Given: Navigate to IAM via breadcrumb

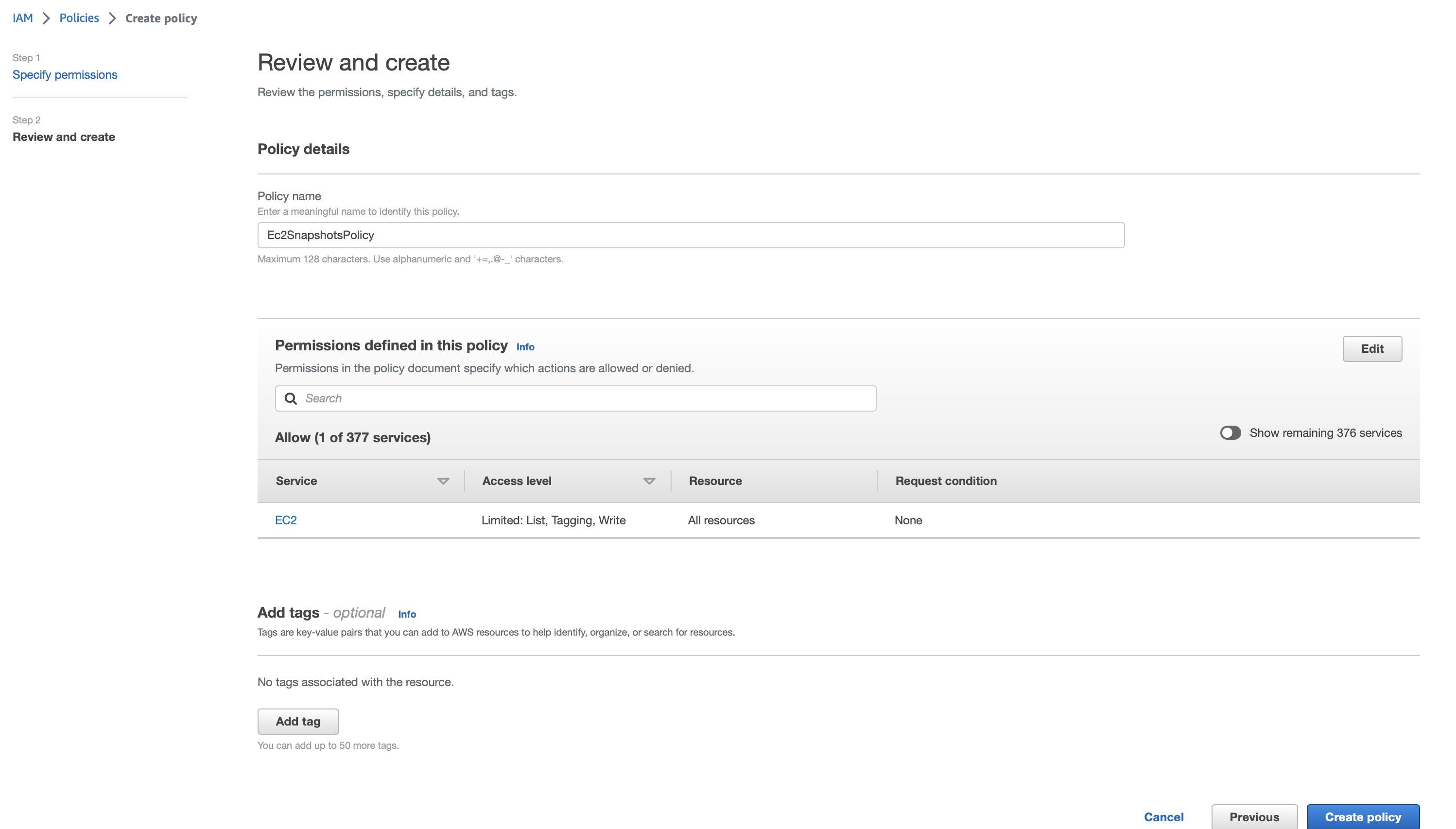Looking at the screenshot, I should tap(22, 17).
